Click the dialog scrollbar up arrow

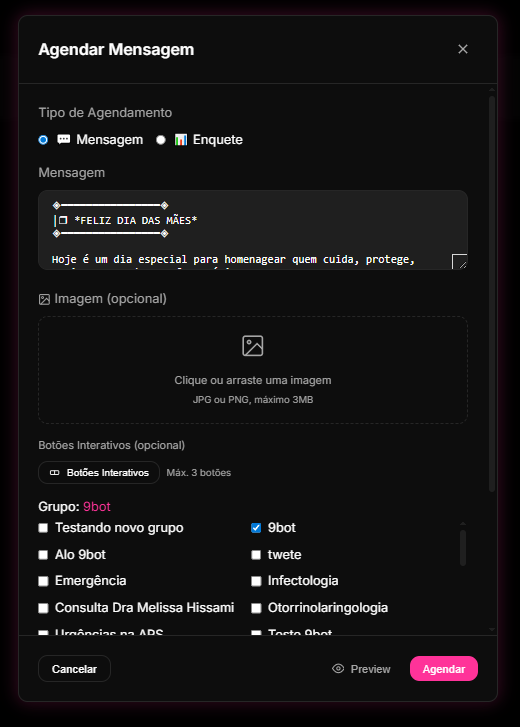pos(492,89)
